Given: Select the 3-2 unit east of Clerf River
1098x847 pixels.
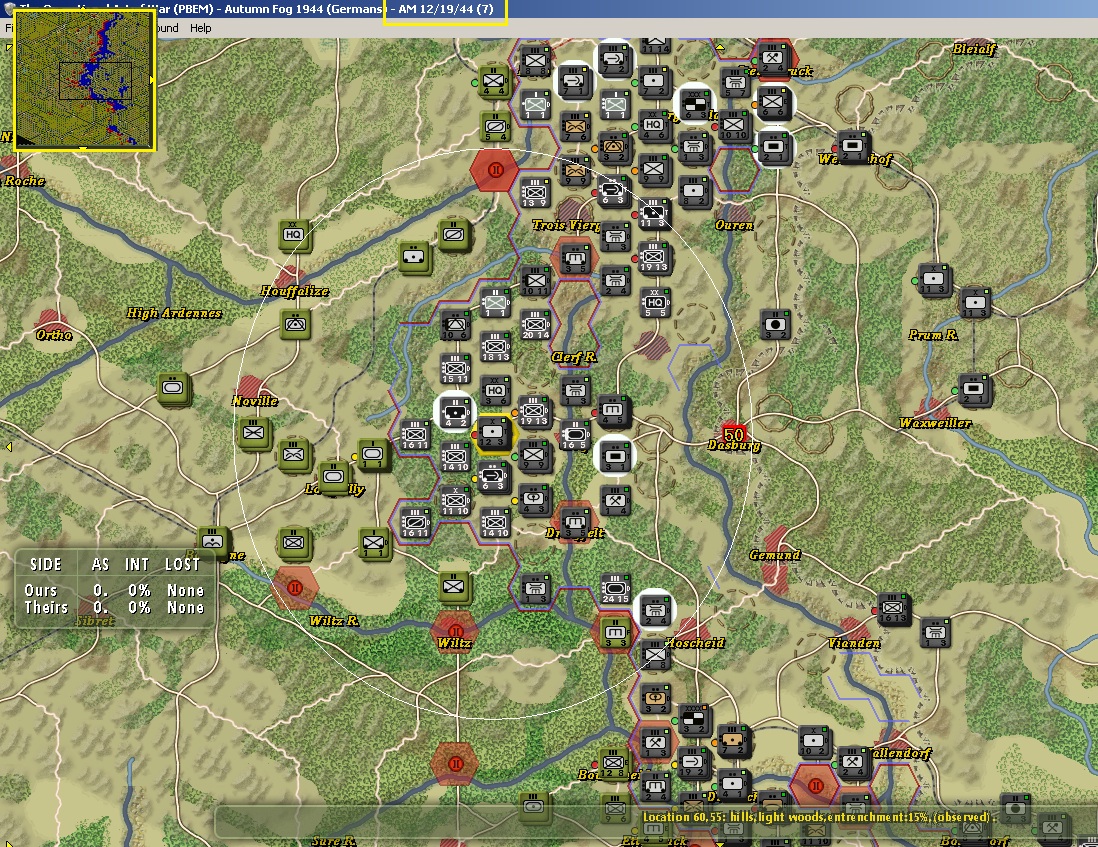Looking at the screenshot, I should [775, 326].
